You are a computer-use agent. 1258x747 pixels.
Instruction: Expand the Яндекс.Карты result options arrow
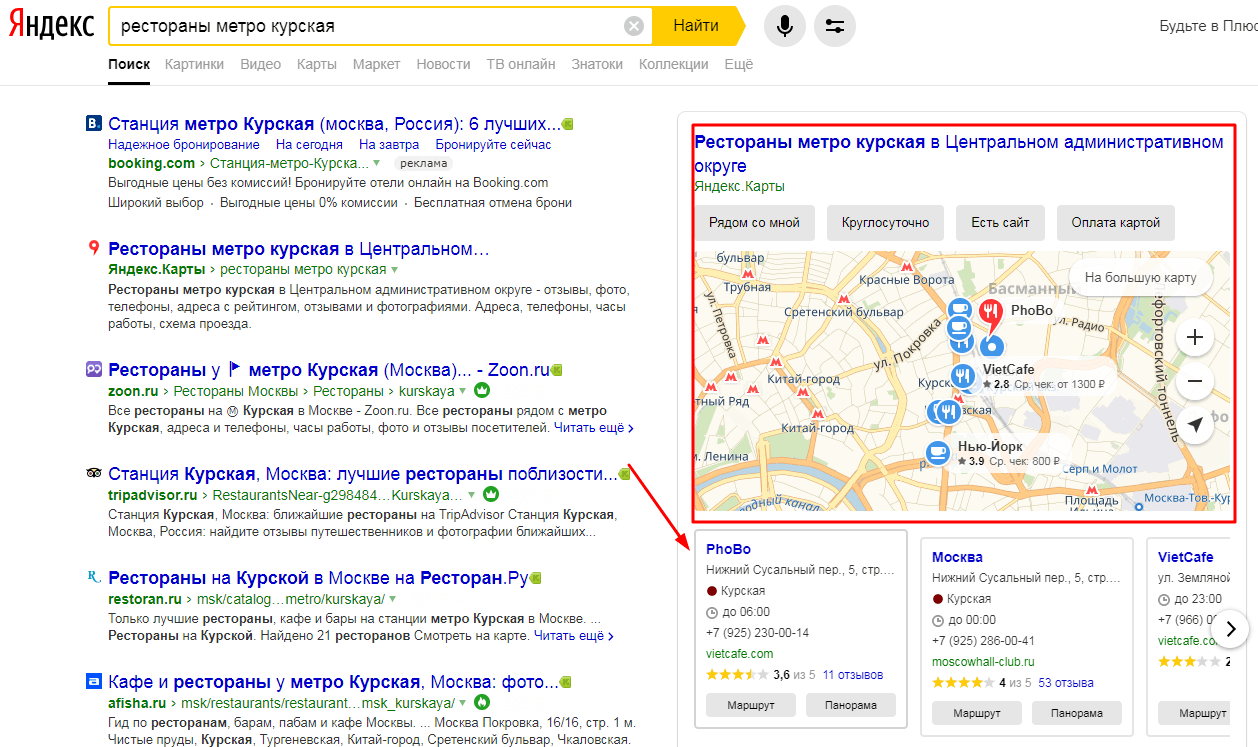(x=394, y=270)
